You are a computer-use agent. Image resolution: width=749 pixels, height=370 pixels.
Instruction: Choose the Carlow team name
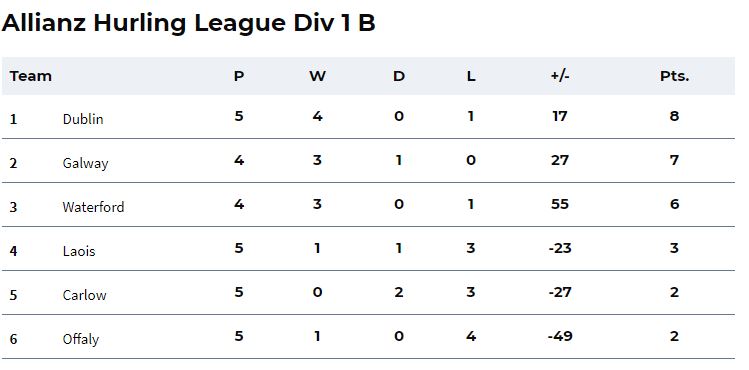point(85,295)
